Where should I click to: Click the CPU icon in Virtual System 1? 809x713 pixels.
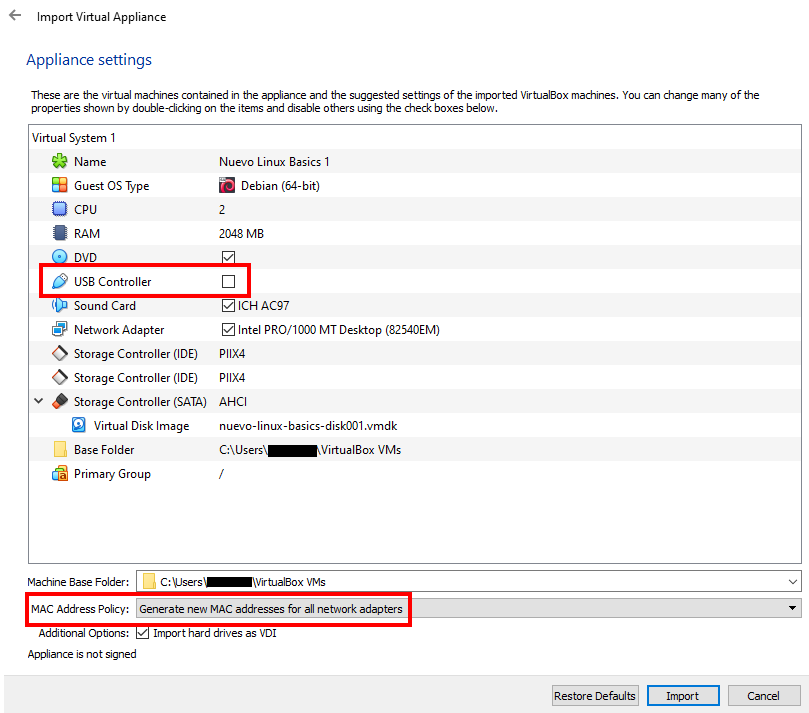point(61,209)
